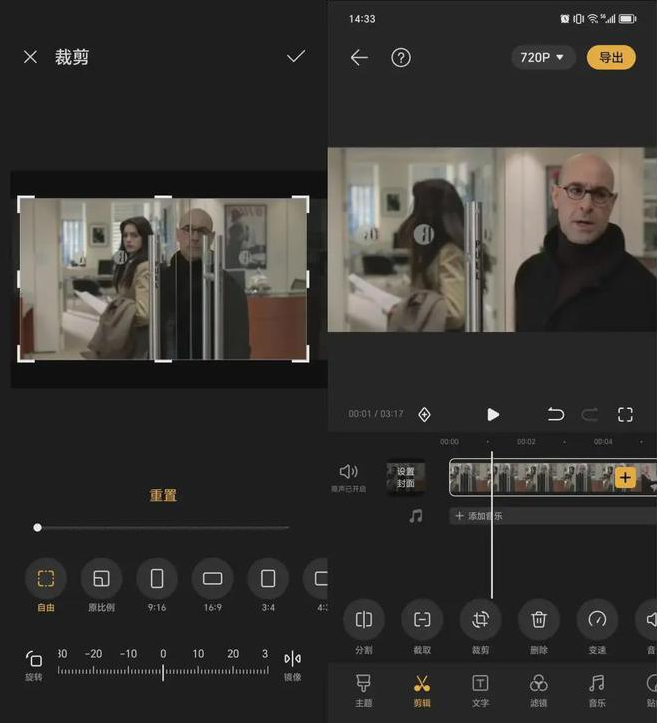
Task: Click the 00:02 timeline ruler mark
Action: [x=526, y=442]
